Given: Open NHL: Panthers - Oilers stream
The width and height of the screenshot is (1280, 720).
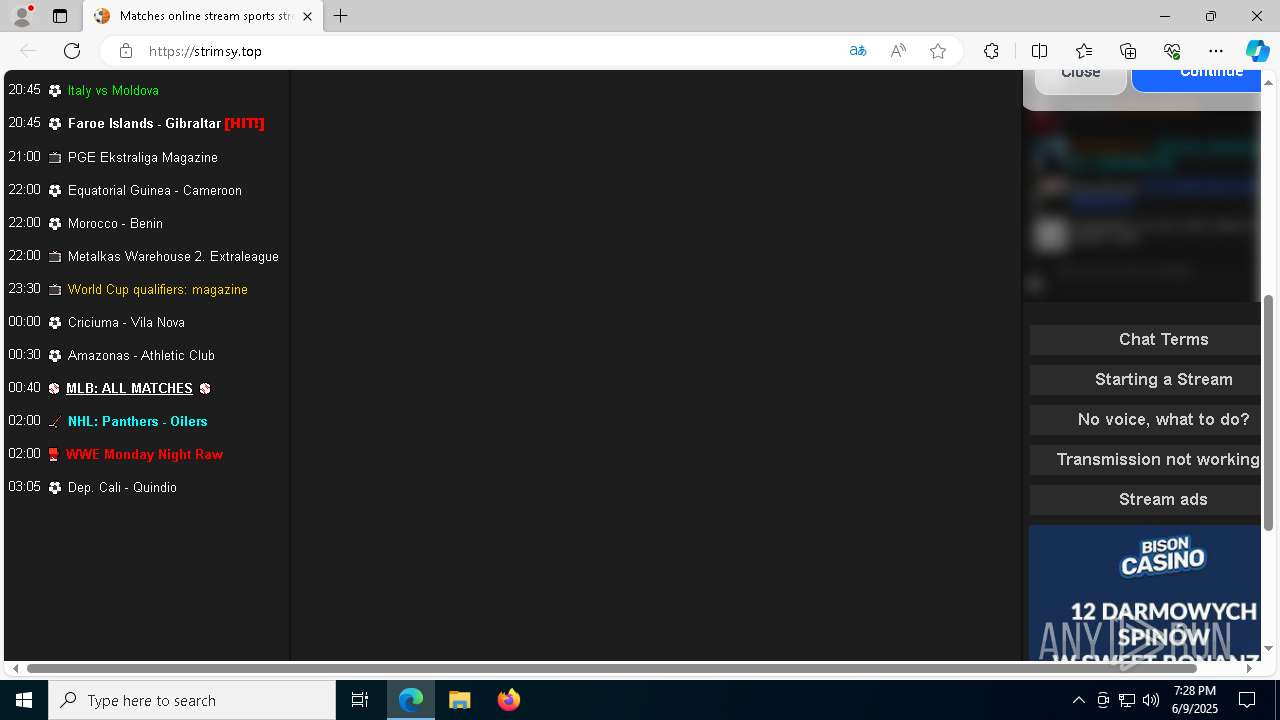Looking at the screenshot, I should point(137,421).
